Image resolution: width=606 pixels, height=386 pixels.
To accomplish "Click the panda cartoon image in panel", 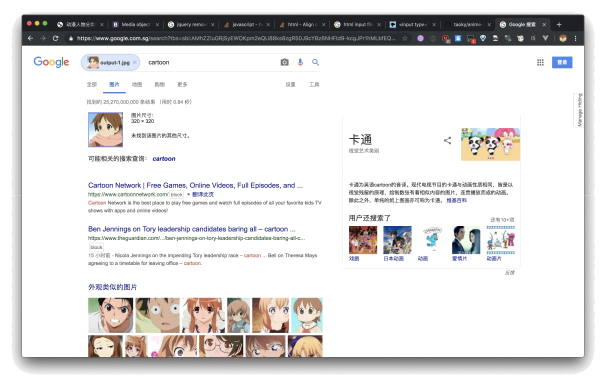I will click(490, 144).
